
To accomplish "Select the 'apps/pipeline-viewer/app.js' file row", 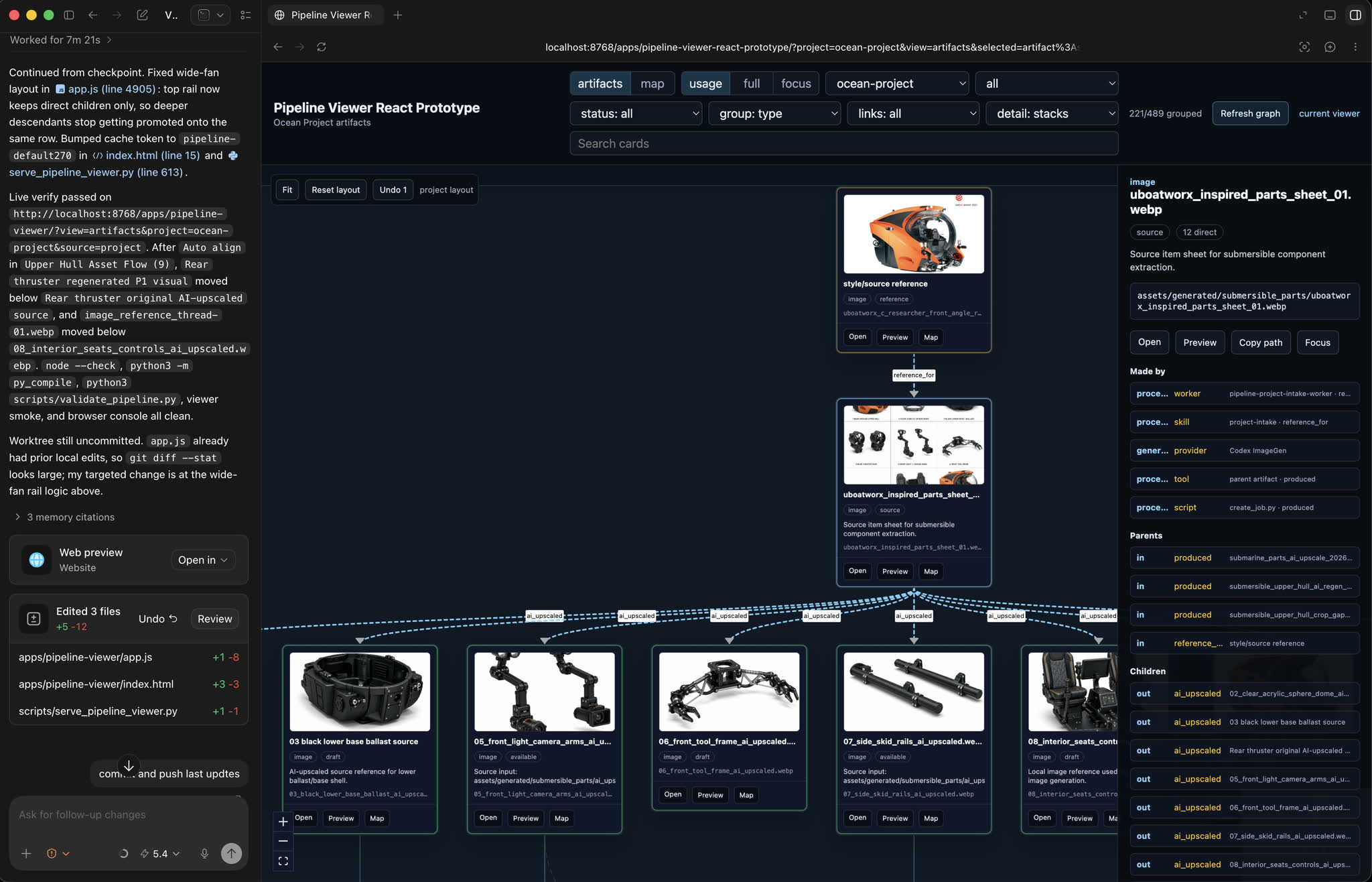I will [x=129, y=657].
